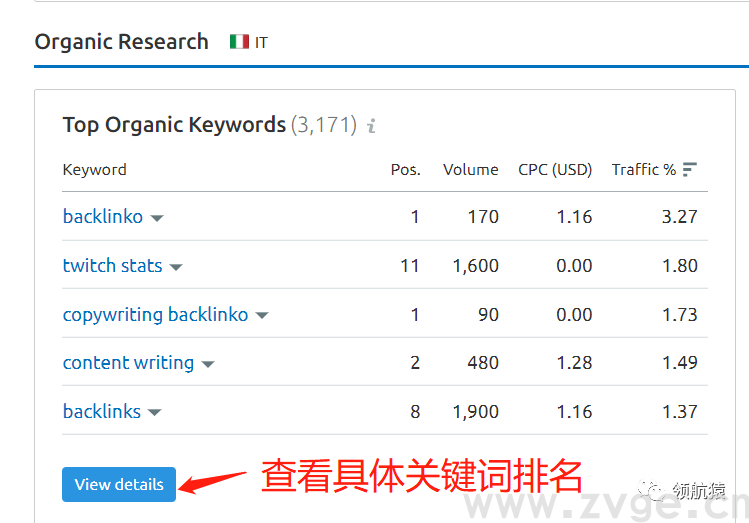Image resolution: width=749 pixels, height=523 pixels.
Task: Click volume value 1,600
Action: click(x=476, y=266)
